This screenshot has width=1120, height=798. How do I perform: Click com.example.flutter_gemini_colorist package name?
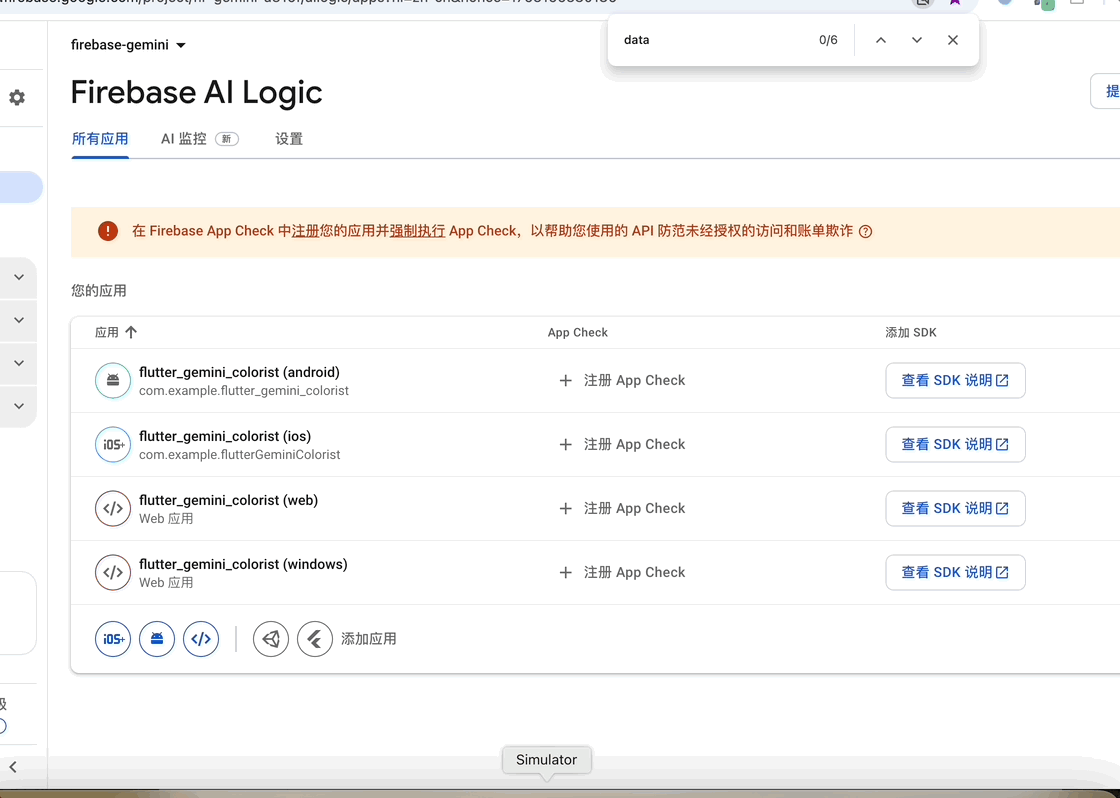coord(244,391)
